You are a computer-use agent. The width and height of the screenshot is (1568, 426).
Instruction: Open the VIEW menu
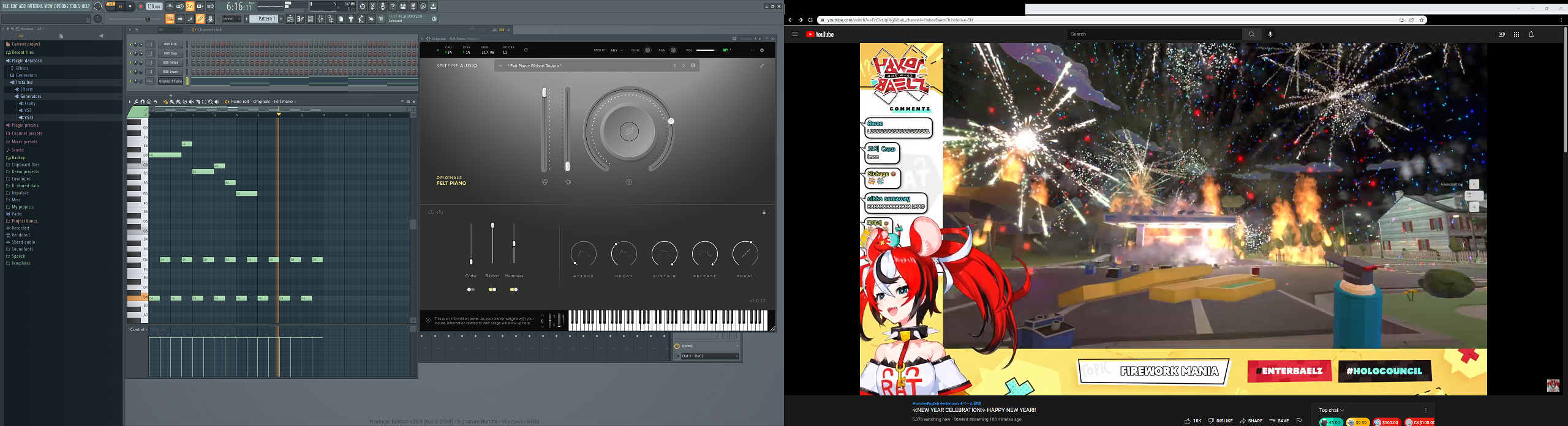48,6
